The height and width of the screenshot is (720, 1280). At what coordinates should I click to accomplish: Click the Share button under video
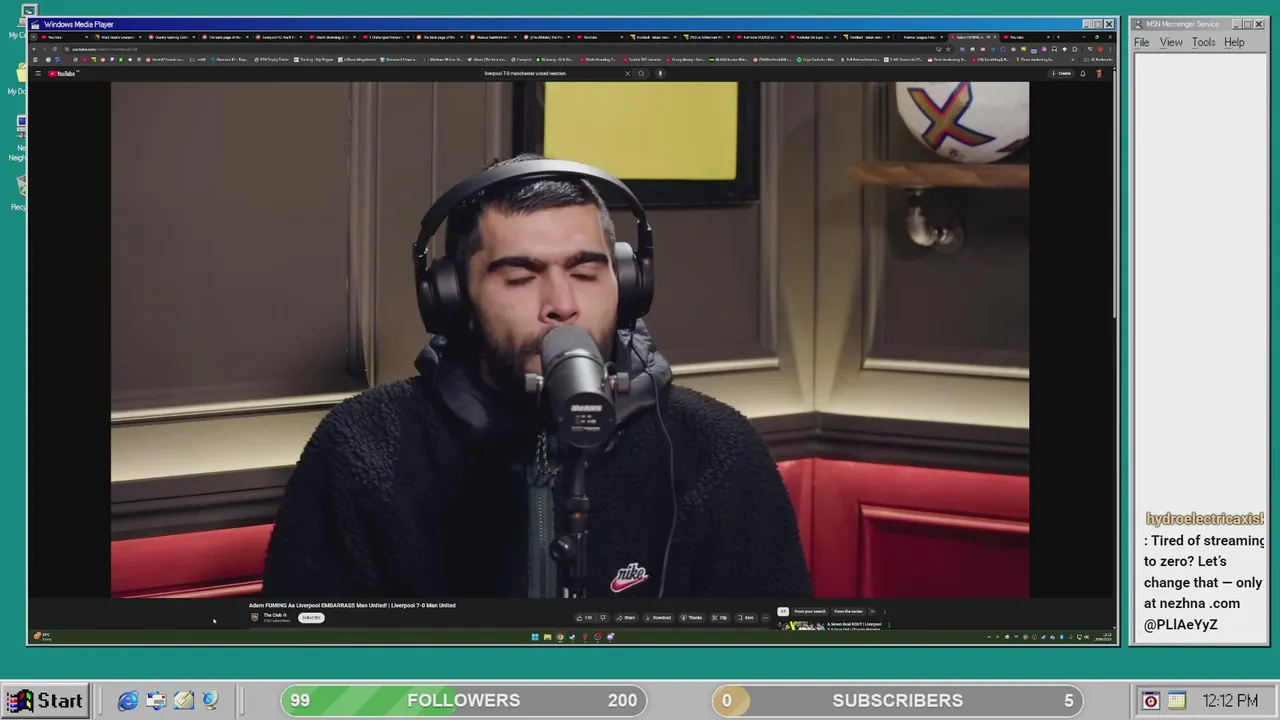tap(625, 618)
